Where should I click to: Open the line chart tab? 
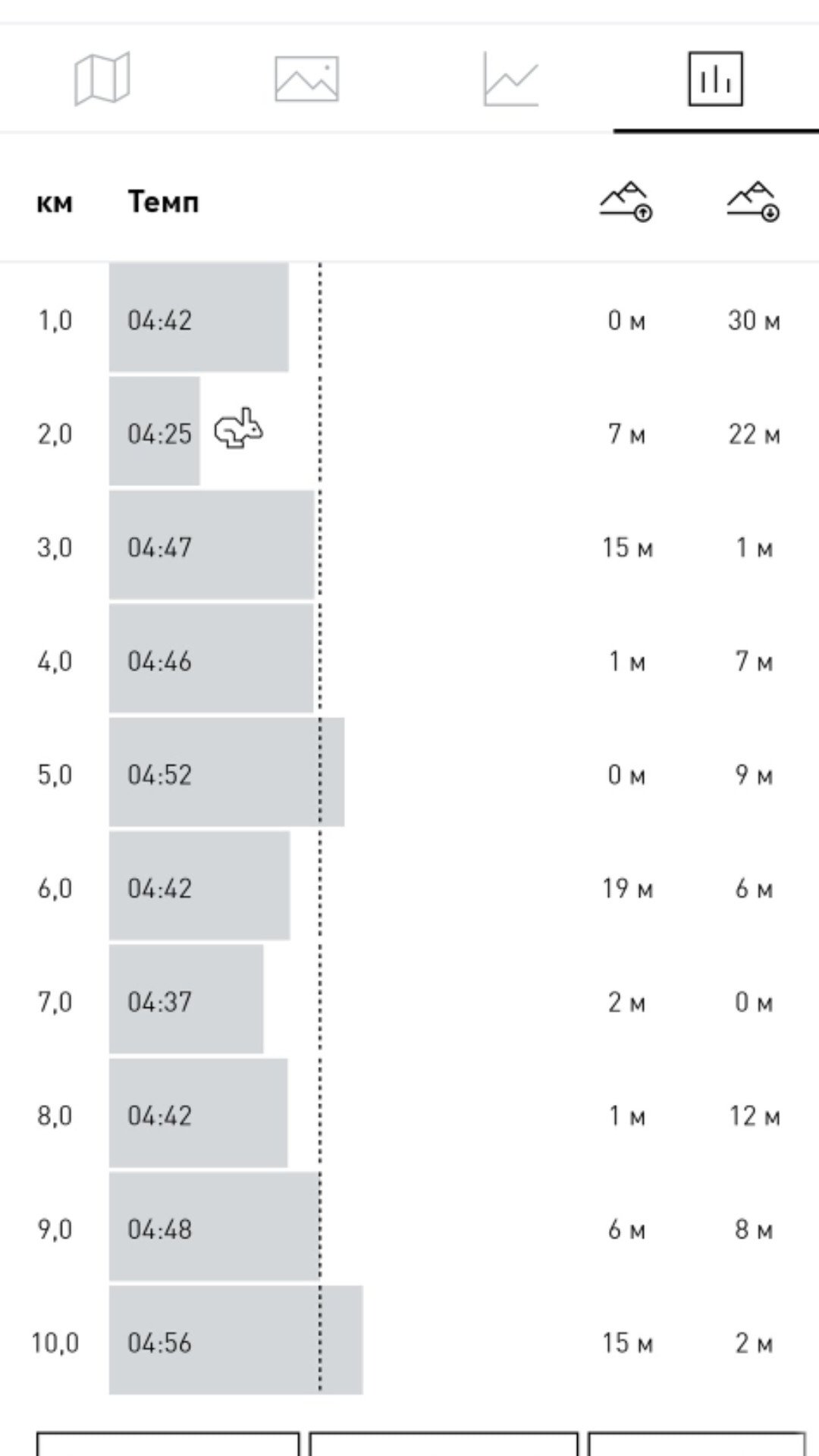pos(511,79)
